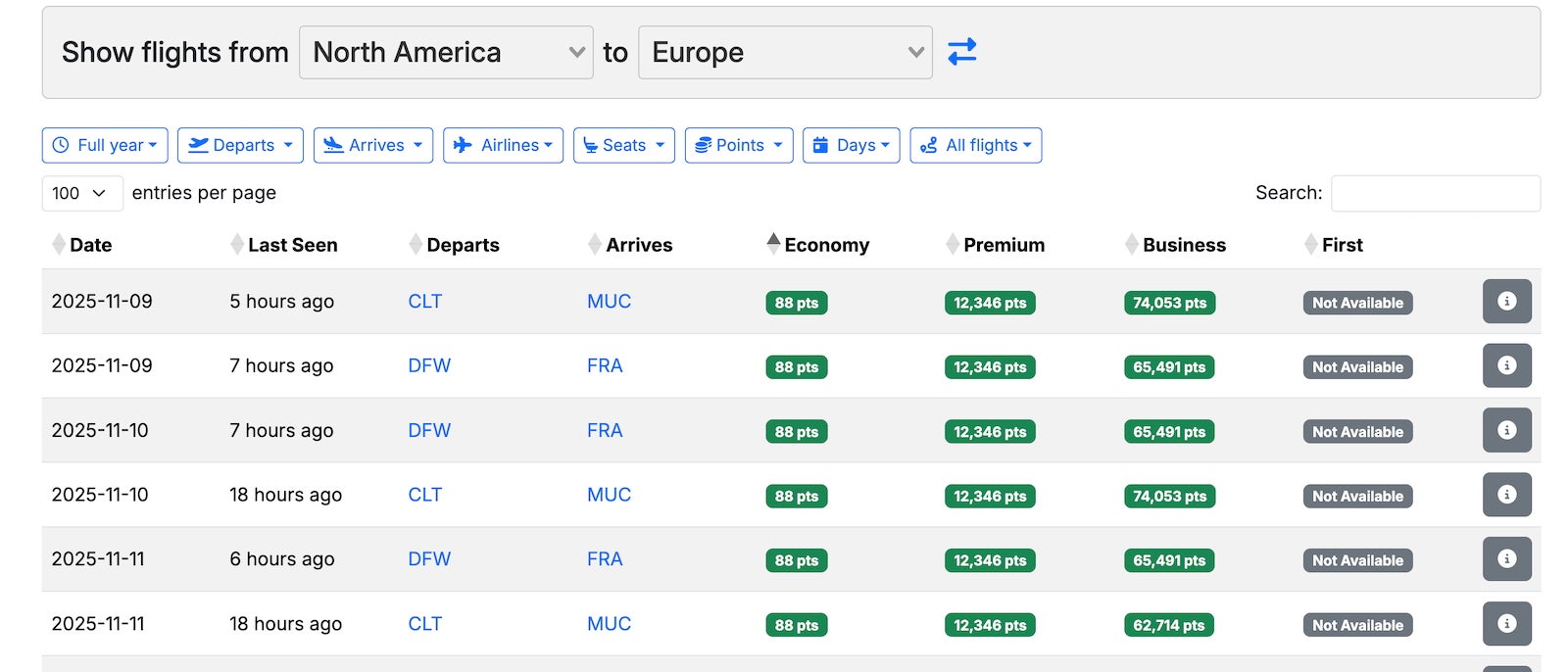
Task: Show details icon for DFW-FRA 2025-11-10 row
Action: [x=1506, y=431]
